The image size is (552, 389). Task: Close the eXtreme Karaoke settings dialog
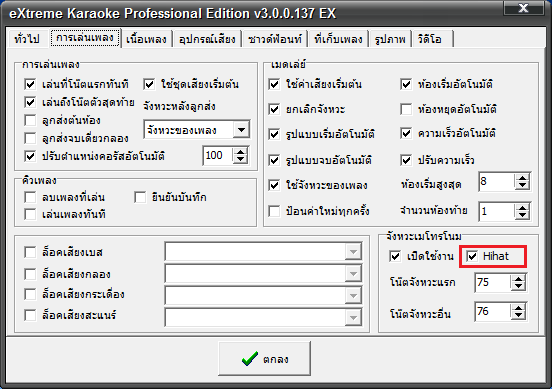click(523, 8)
